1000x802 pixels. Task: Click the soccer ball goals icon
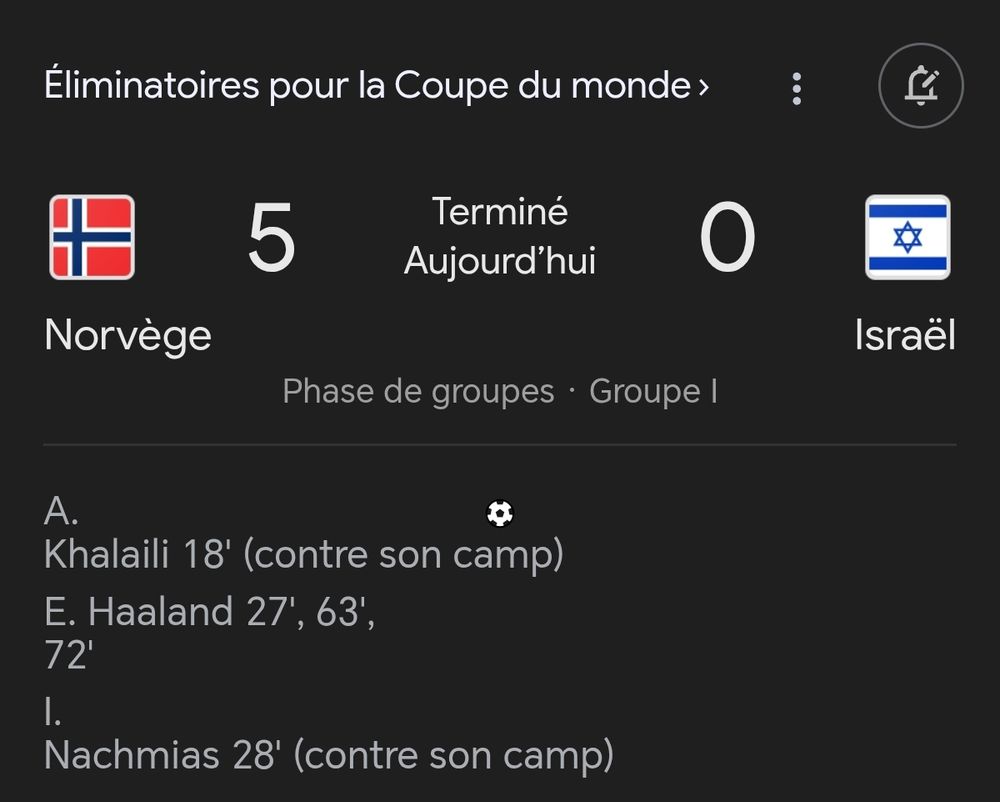[x=500, y=514]
